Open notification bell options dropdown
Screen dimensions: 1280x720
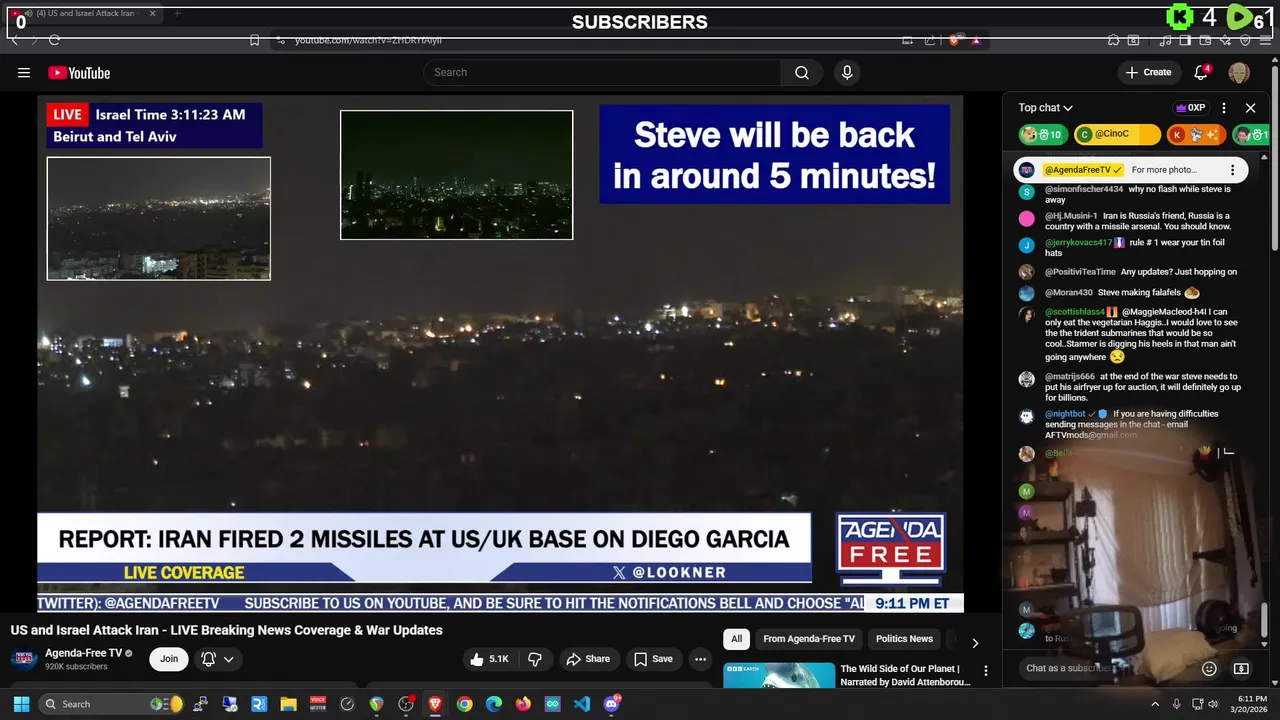[218, 659]
